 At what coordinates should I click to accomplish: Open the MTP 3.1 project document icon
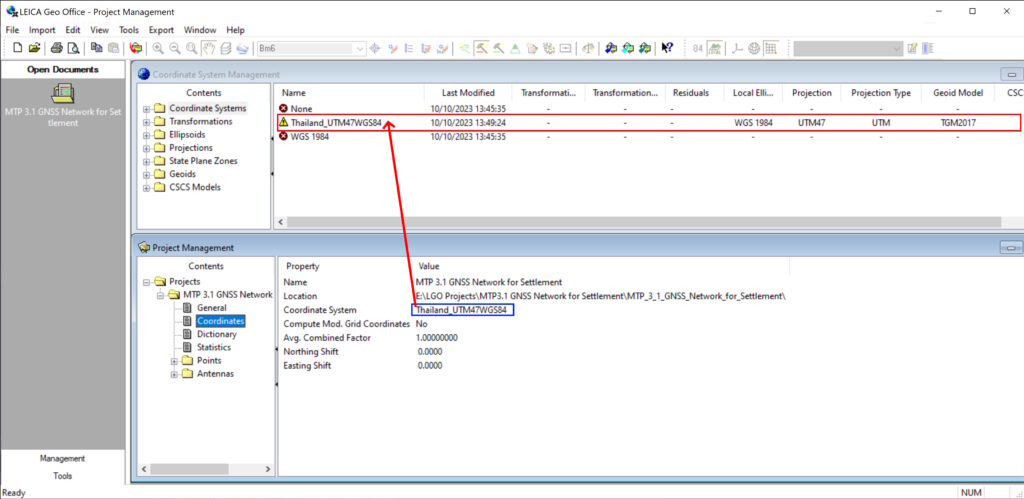click(x=62, y=93)
